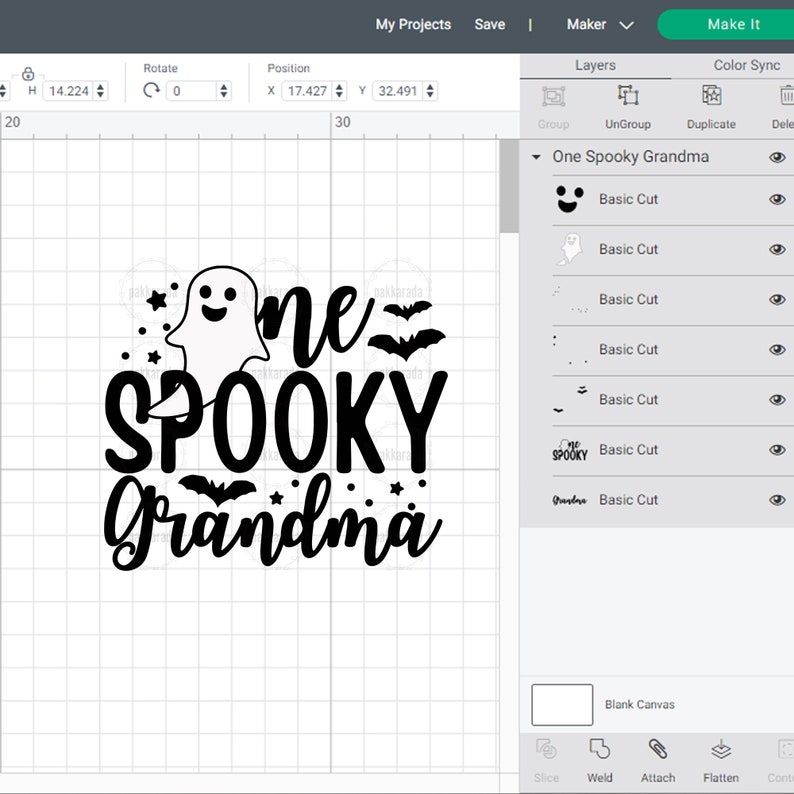Select the bats layer thumbnail
Viewport: 794px width, 794px height.
coord(570,400)
